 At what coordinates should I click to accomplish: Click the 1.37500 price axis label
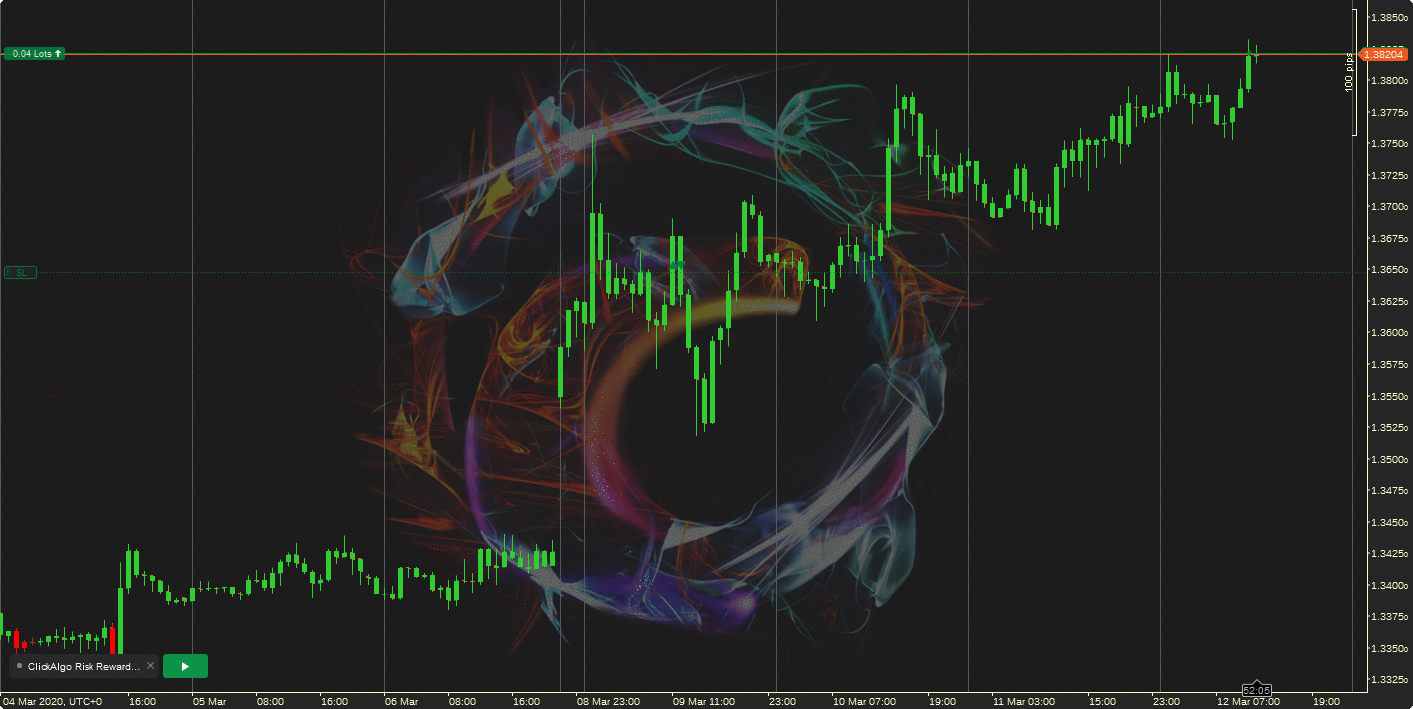[1390, 144]
